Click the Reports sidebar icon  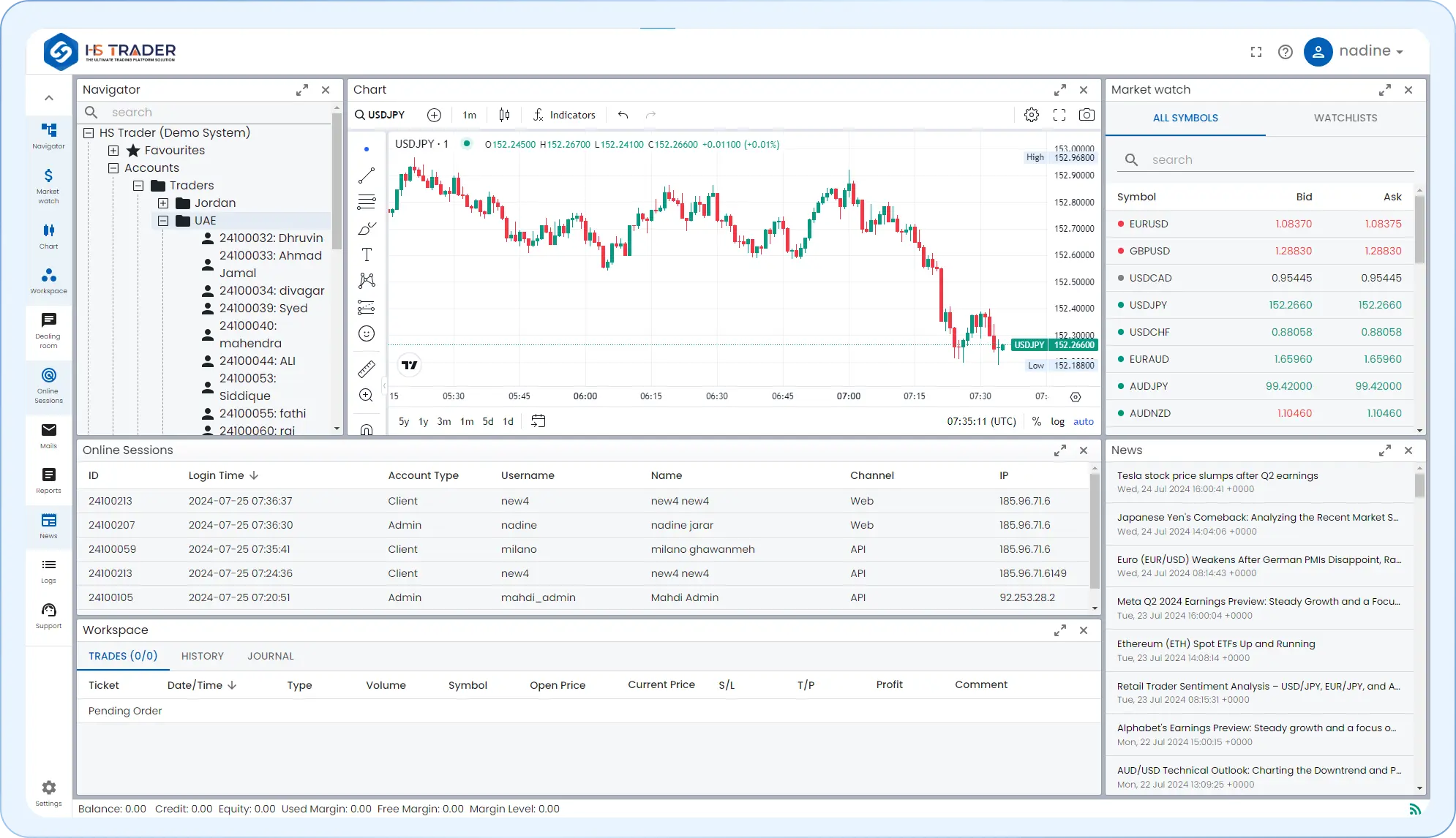coord(48,480)
